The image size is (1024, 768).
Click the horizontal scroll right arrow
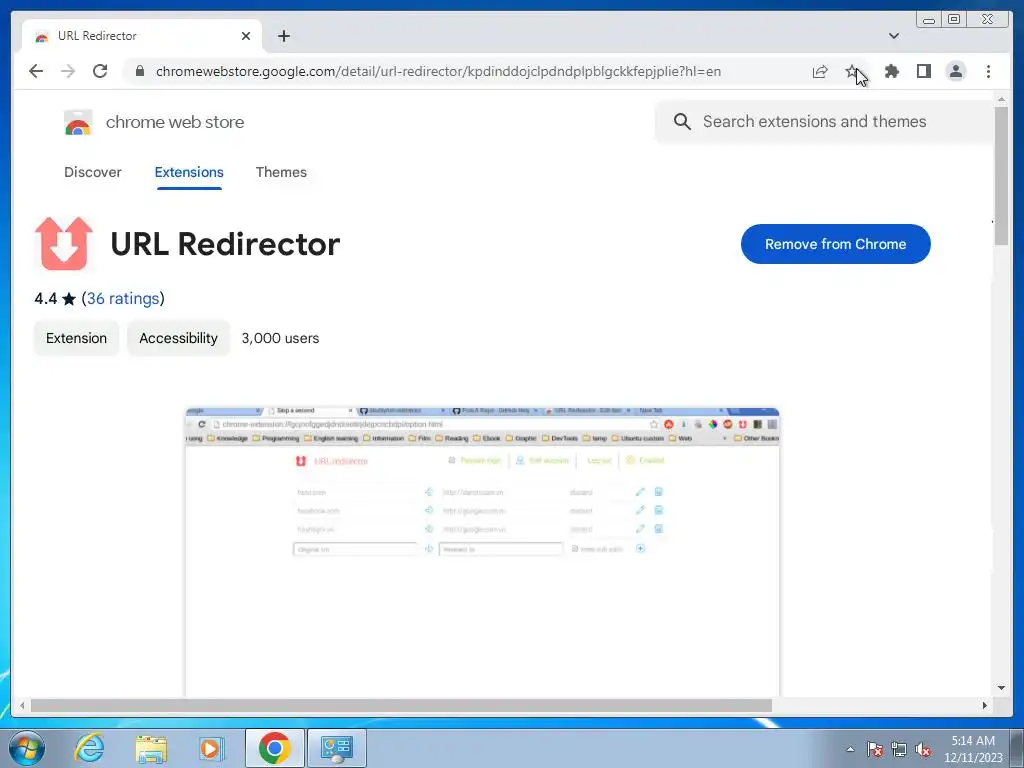pos(985,705)
